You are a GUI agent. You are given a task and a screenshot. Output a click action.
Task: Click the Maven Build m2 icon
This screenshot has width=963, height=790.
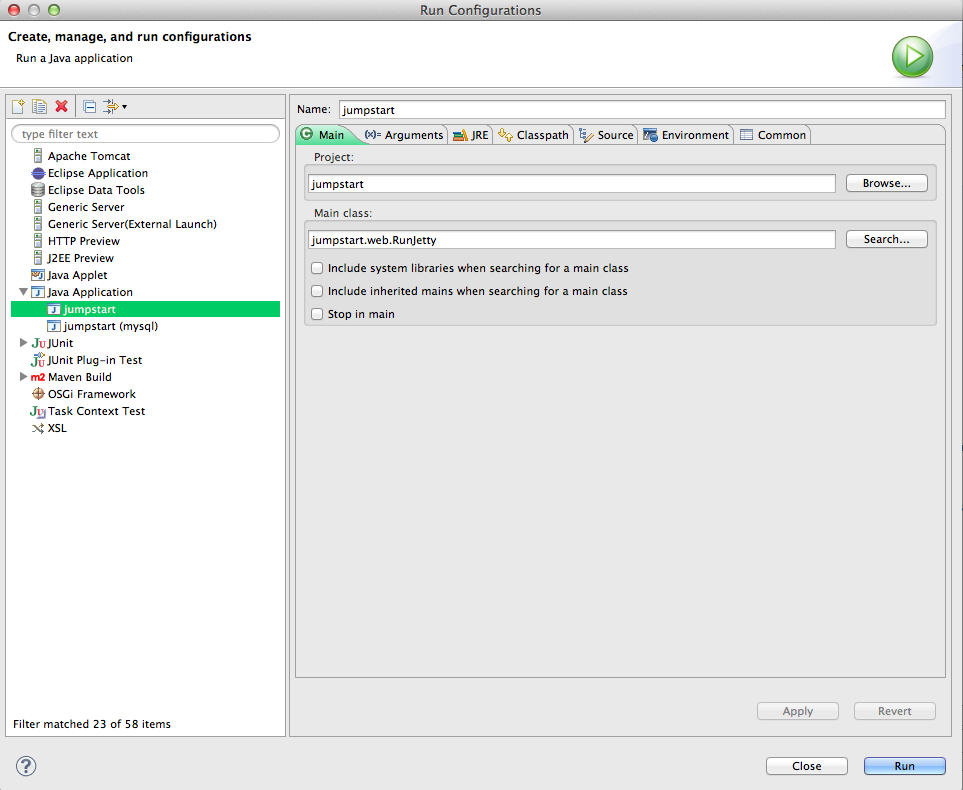pyautogui.click(x=38, y=377)
